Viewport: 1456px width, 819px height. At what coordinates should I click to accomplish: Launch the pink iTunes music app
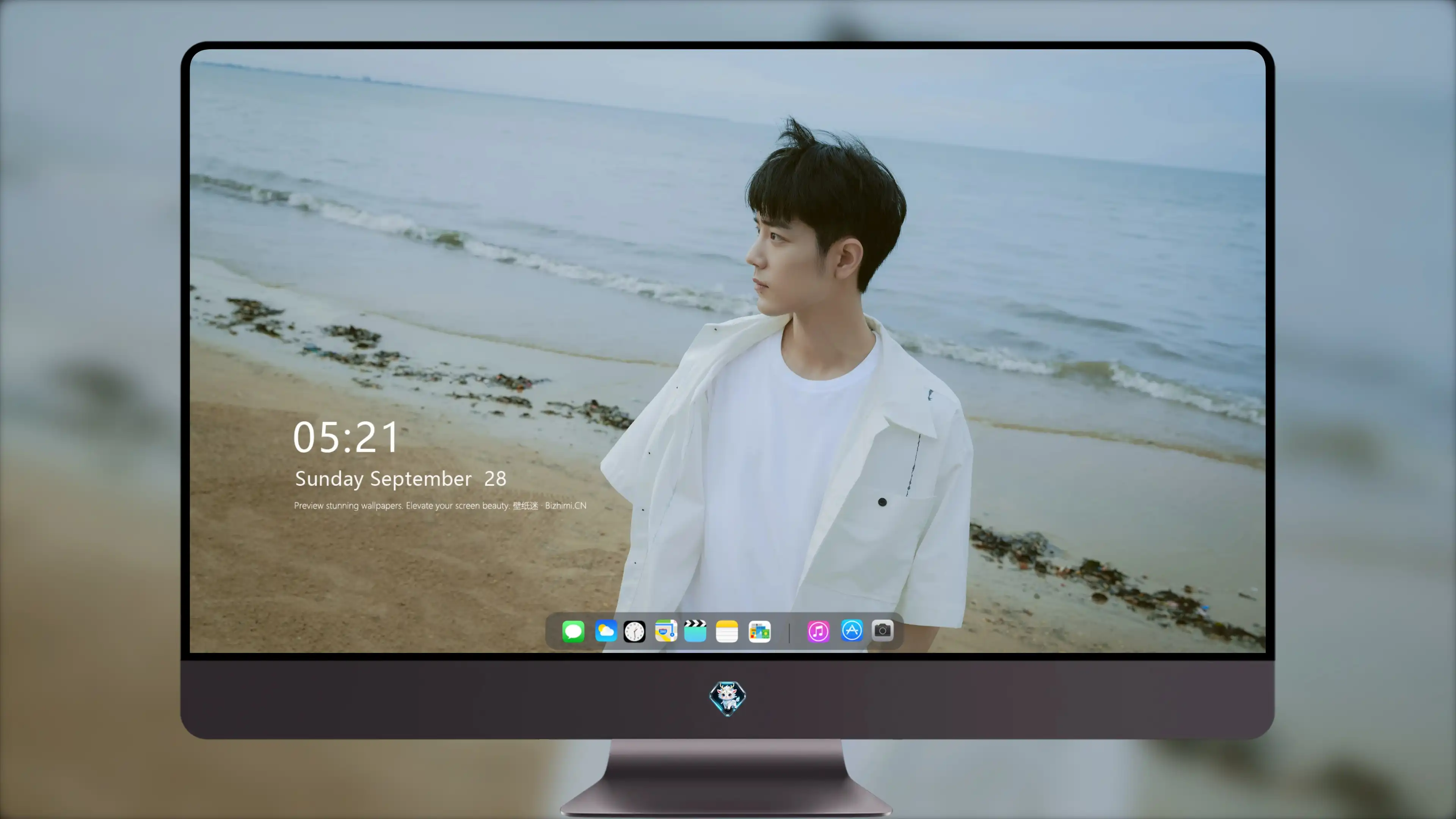[819, 631]
